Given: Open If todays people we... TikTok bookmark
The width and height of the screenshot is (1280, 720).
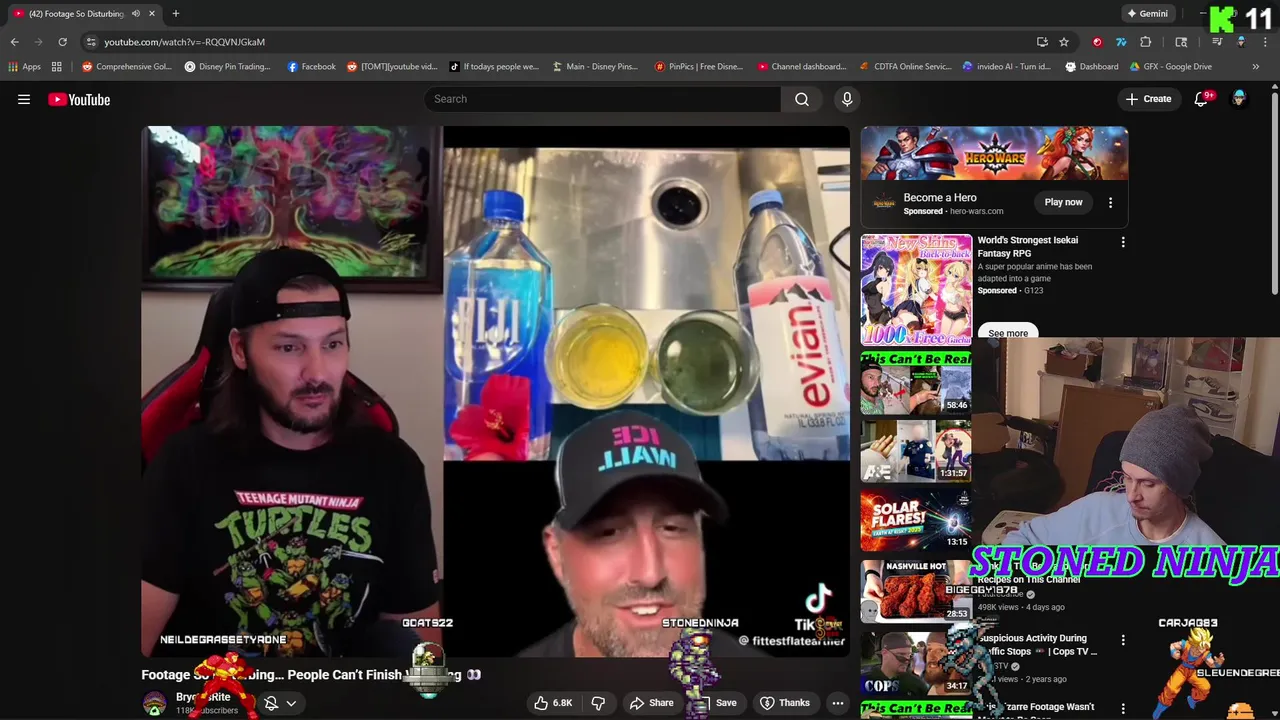Looking at the screenshot, I should [x=494, y=67].
